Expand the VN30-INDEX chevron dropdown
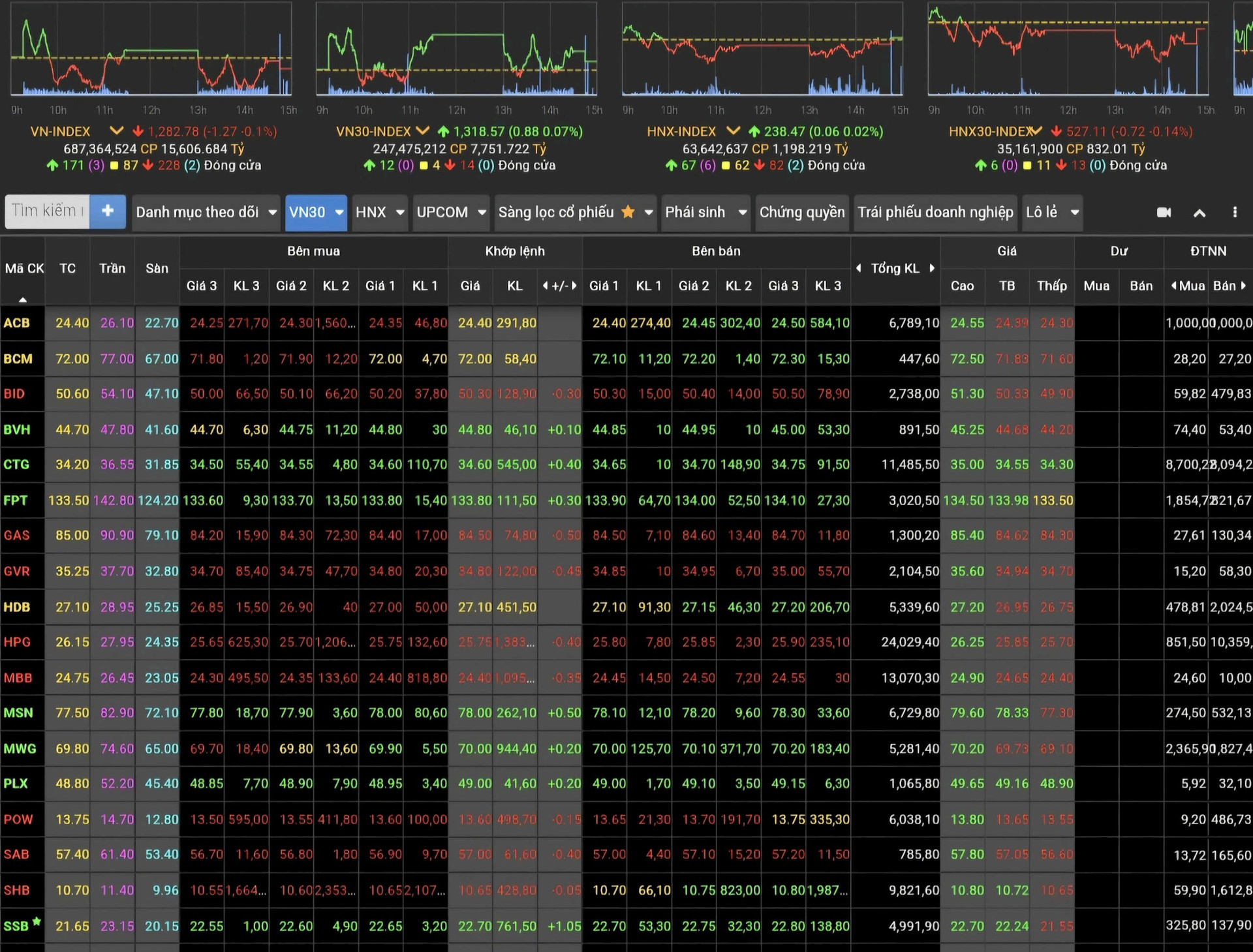The width and height of the screenshot is (1253, 952). [423, 131]
